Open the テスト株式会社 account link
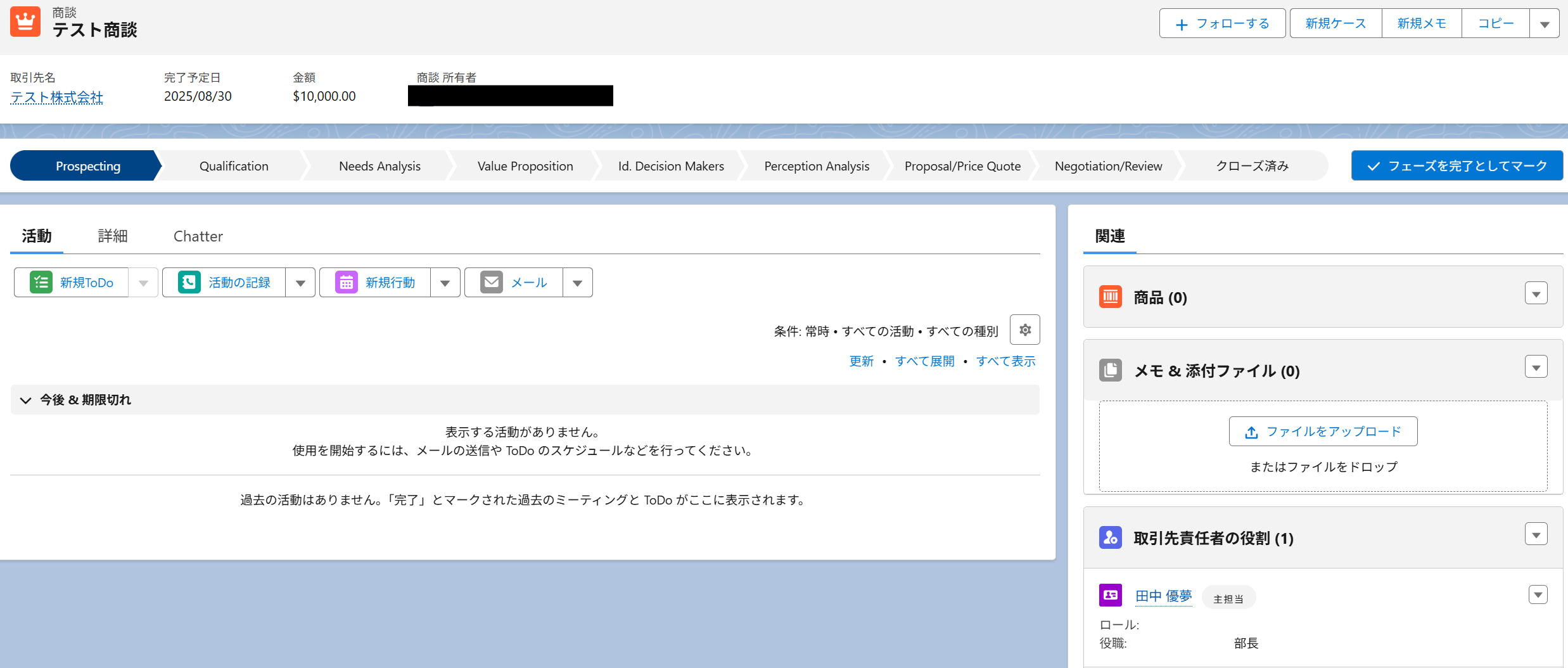 pos(56,97)
